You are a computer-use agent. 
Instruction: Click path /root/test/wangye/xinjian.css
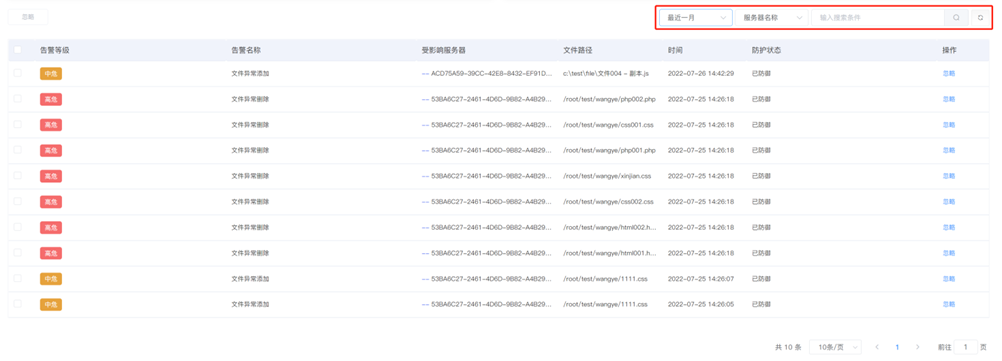coord(607,176)
